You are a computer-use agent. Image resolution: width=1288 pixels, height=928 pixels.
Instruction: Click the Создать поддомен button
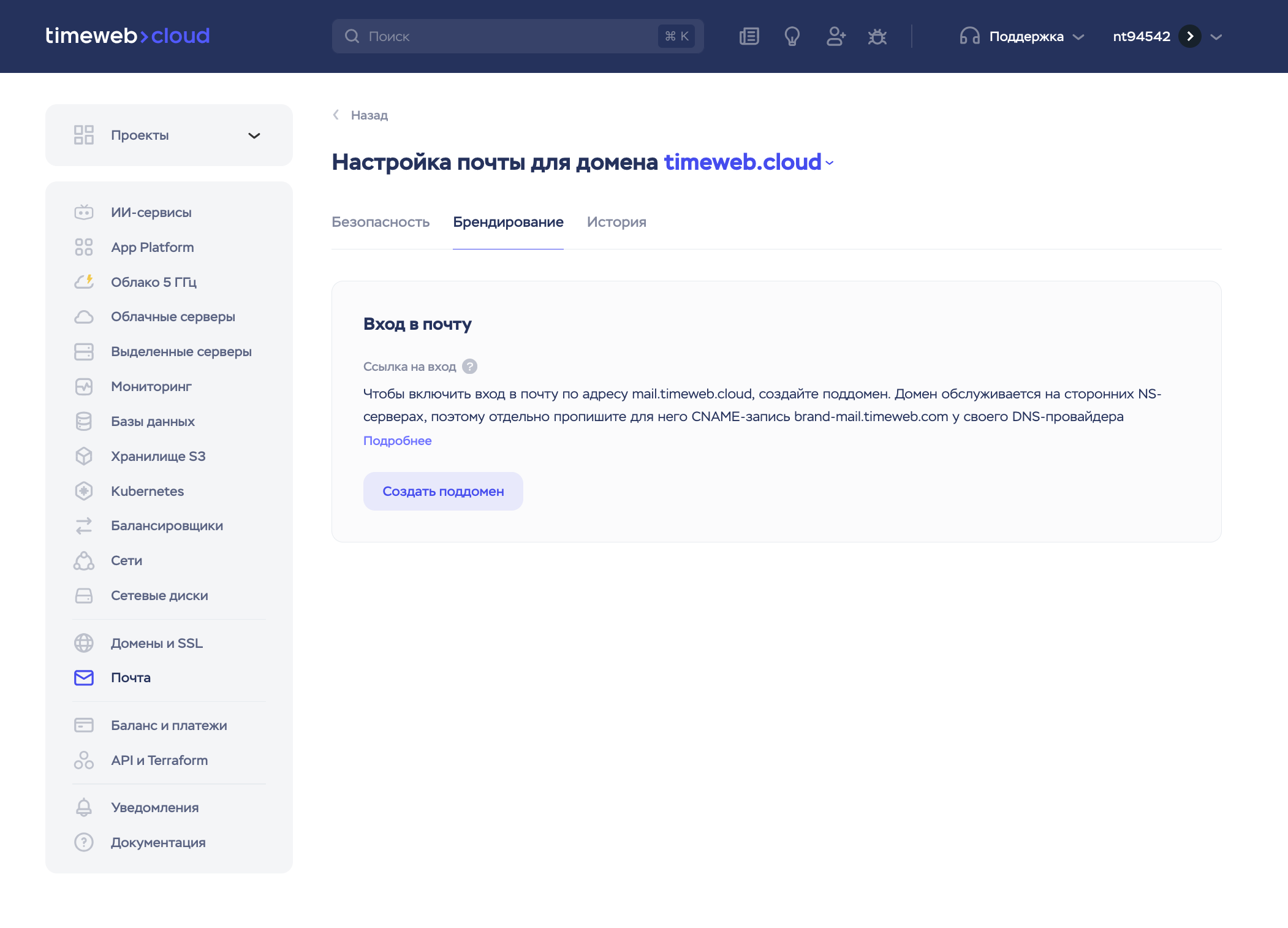(443, 491)
